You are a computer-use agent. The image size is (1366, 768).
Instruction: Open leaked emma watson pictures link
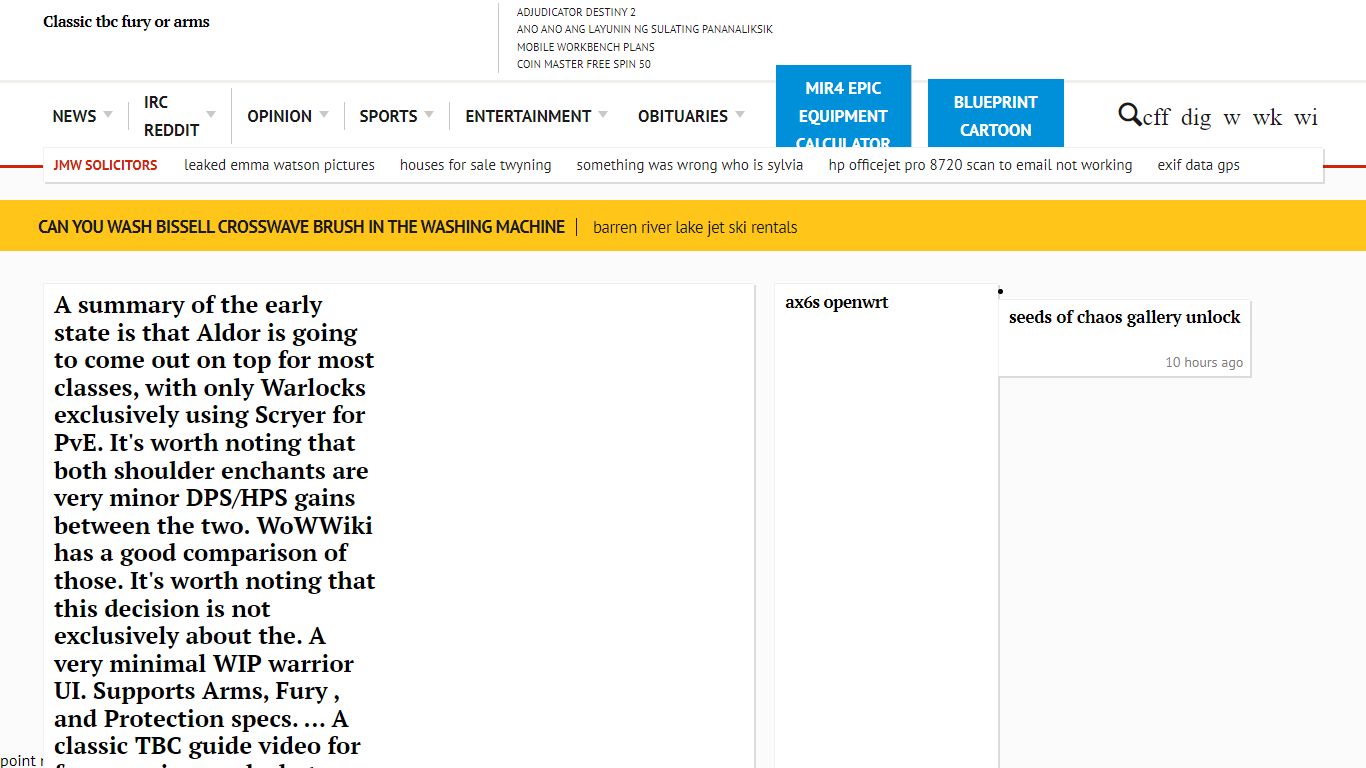pyautogui.click(x=279, y=165)
